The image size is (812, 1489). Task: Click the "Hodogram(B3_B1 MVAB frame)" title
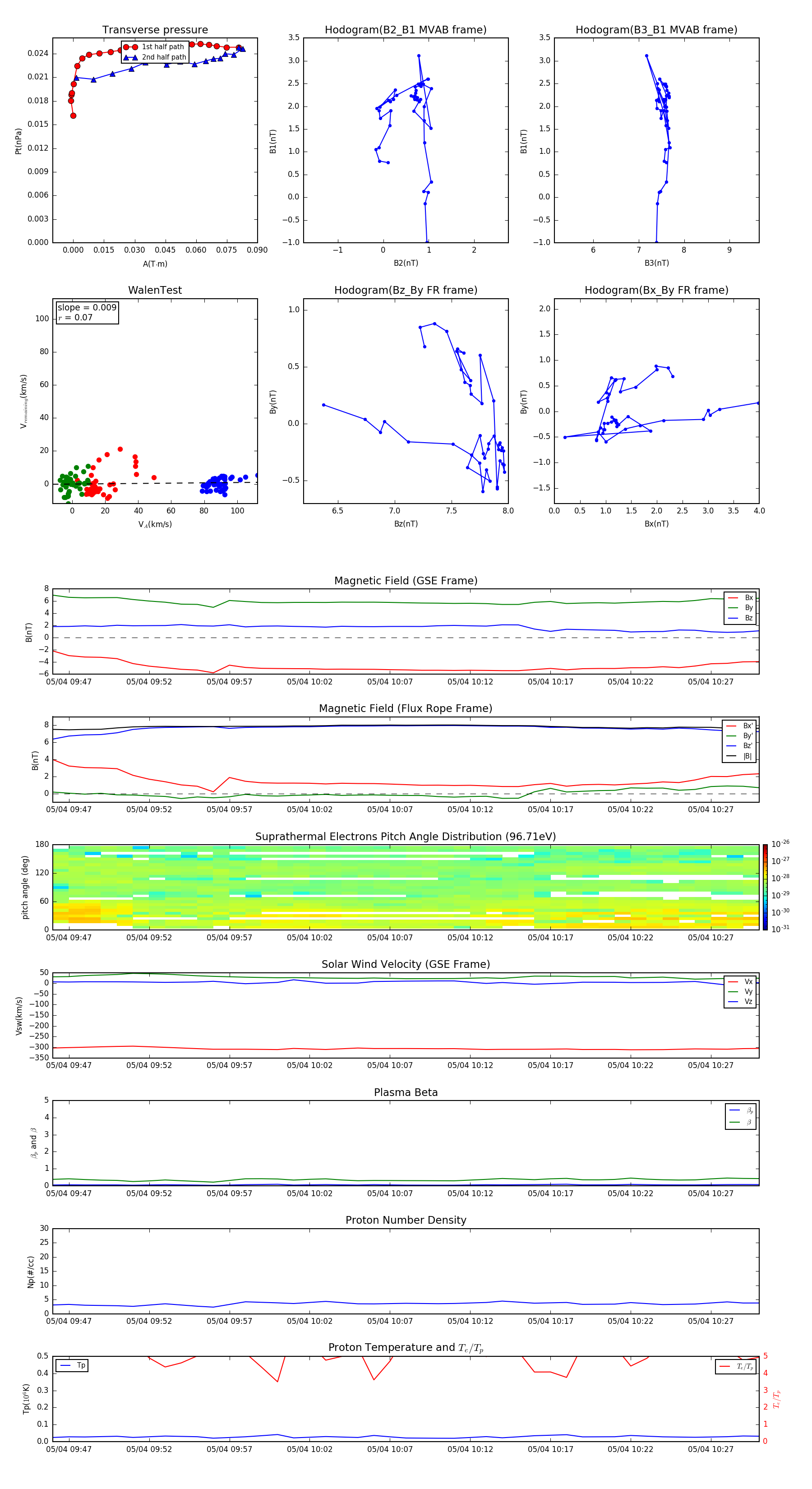(x=656, y=29)
